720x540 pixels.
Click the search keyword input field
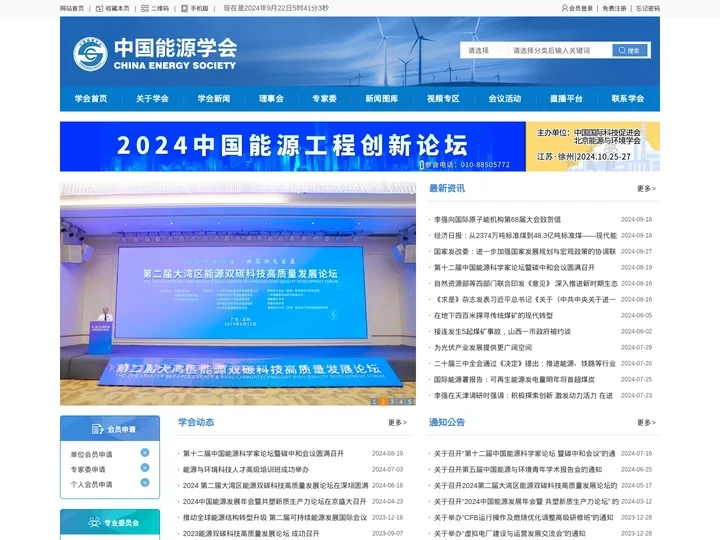[x=560, y=51]
